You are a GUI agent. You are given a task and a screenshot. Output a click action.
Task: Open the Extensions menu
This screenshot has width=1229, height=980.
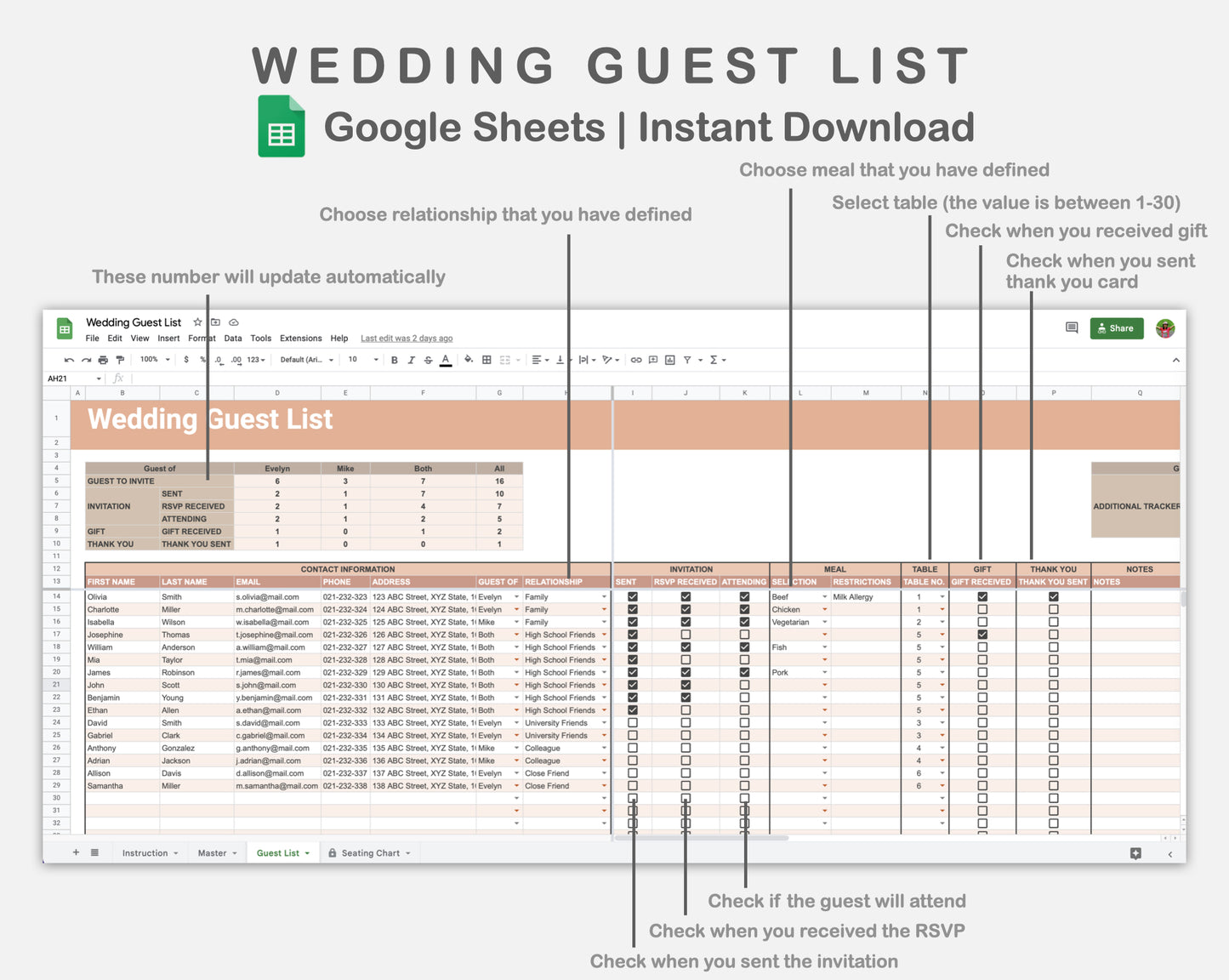pos(300,338)
